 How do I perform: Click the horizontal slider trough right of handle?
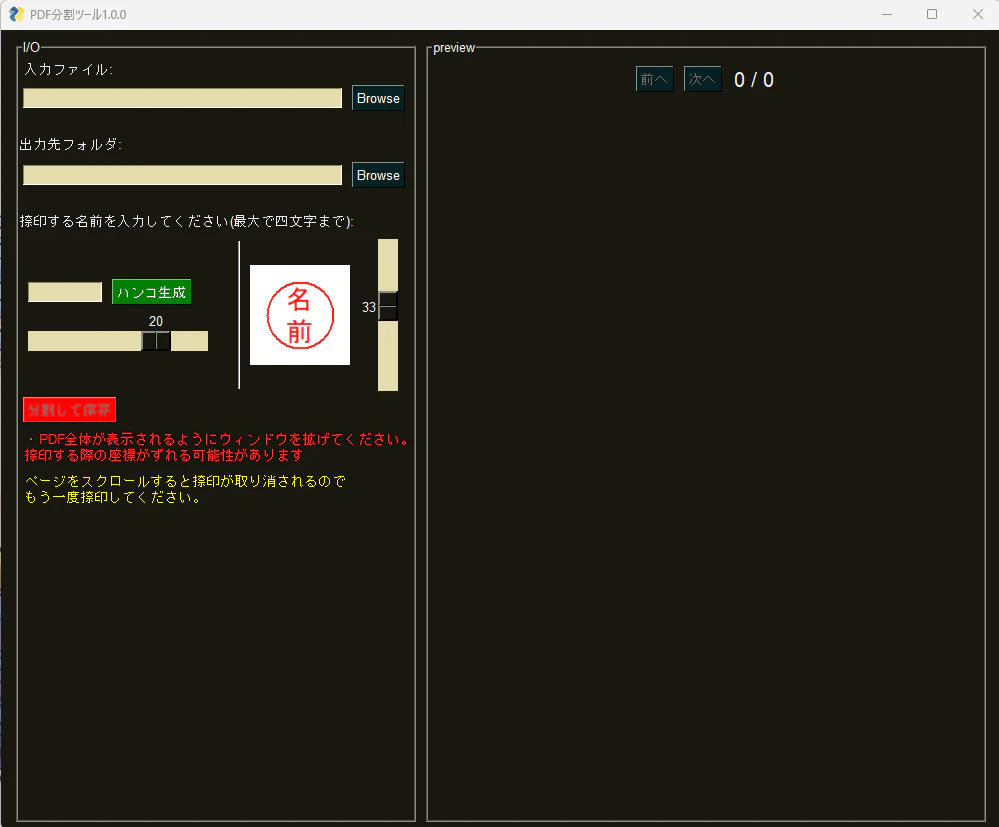coord(189,341)
